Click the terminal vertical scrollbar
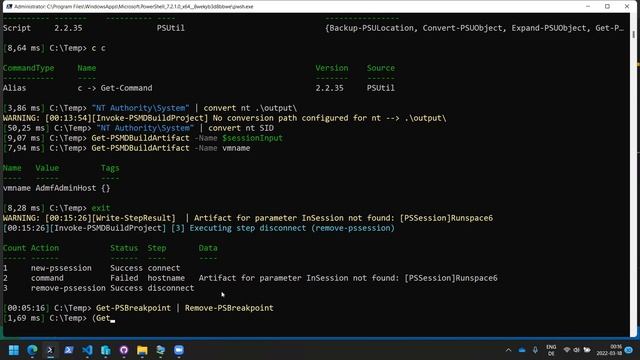This screenshot has width=640, height=360. [x=633, y=174]
